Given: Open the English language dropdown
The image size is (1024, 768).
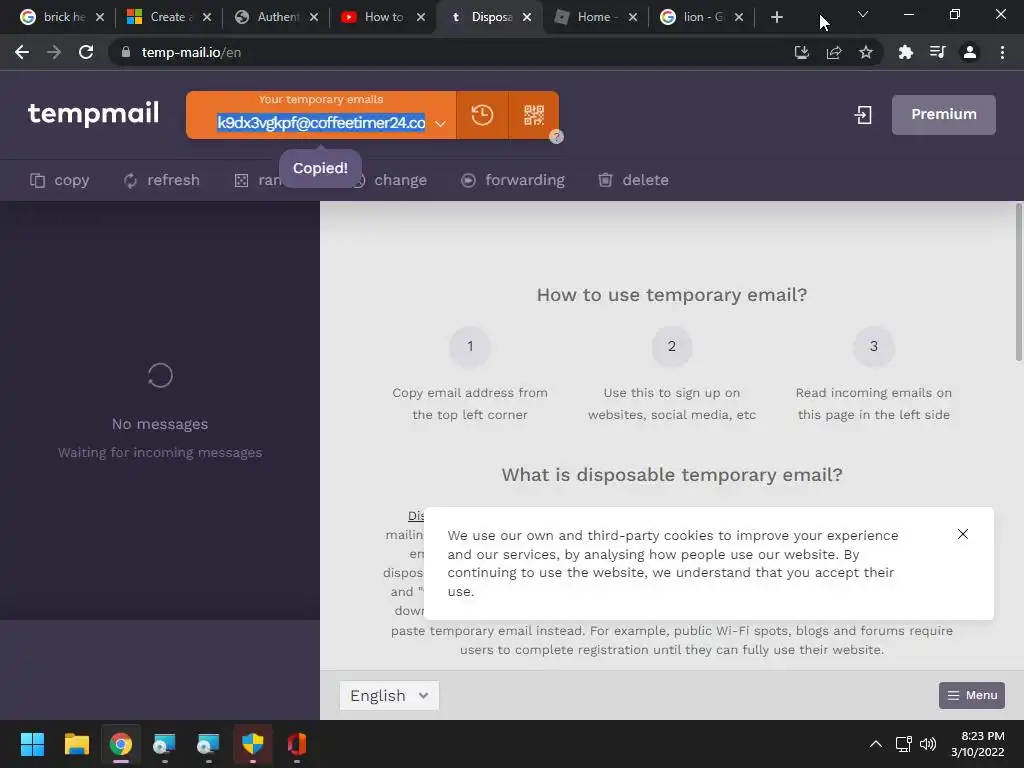Looking at the screenshot, I should [389, 696].
